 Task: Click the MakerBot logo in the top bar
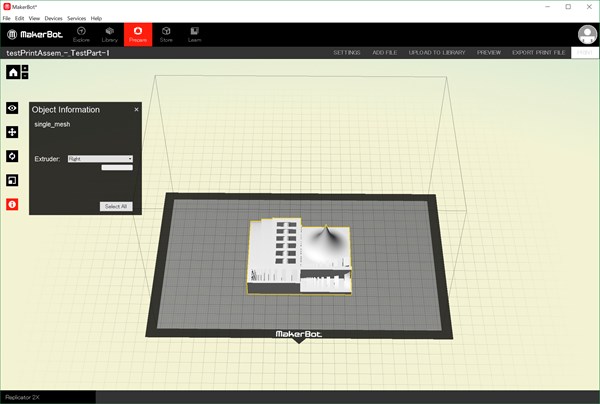[x=35, y=34]
